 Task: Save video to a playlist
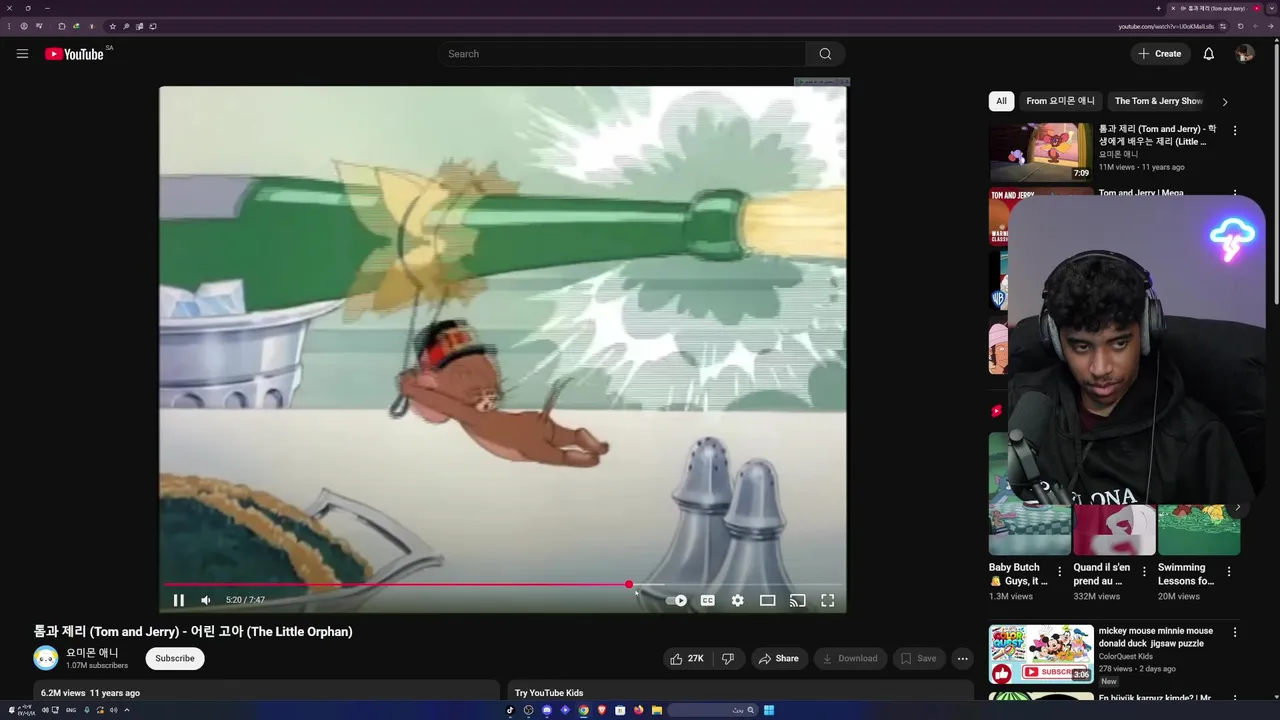(919, 658)
